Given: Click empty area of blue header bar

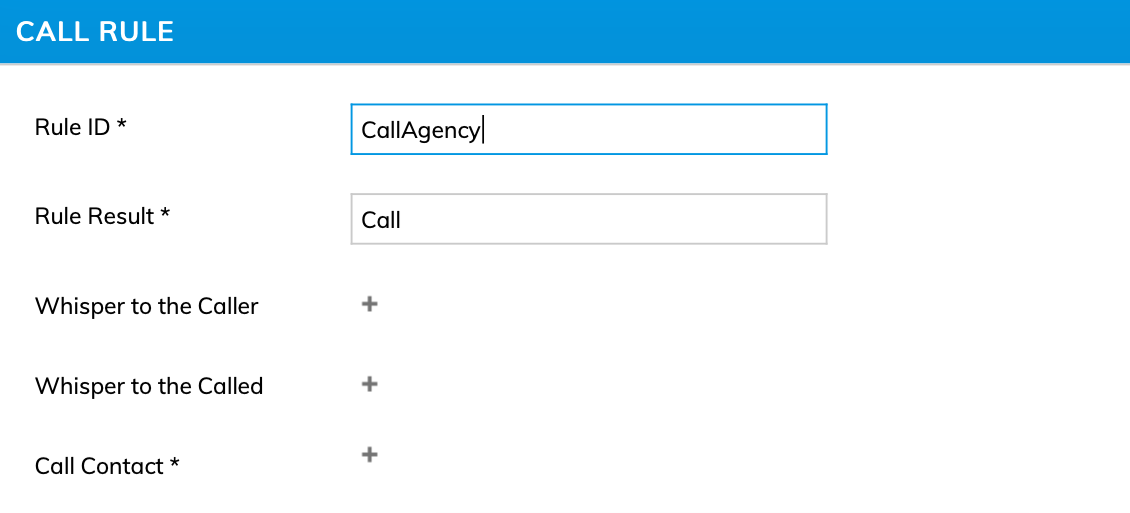Looking at the screenshot, I should (x=650, y=31).
